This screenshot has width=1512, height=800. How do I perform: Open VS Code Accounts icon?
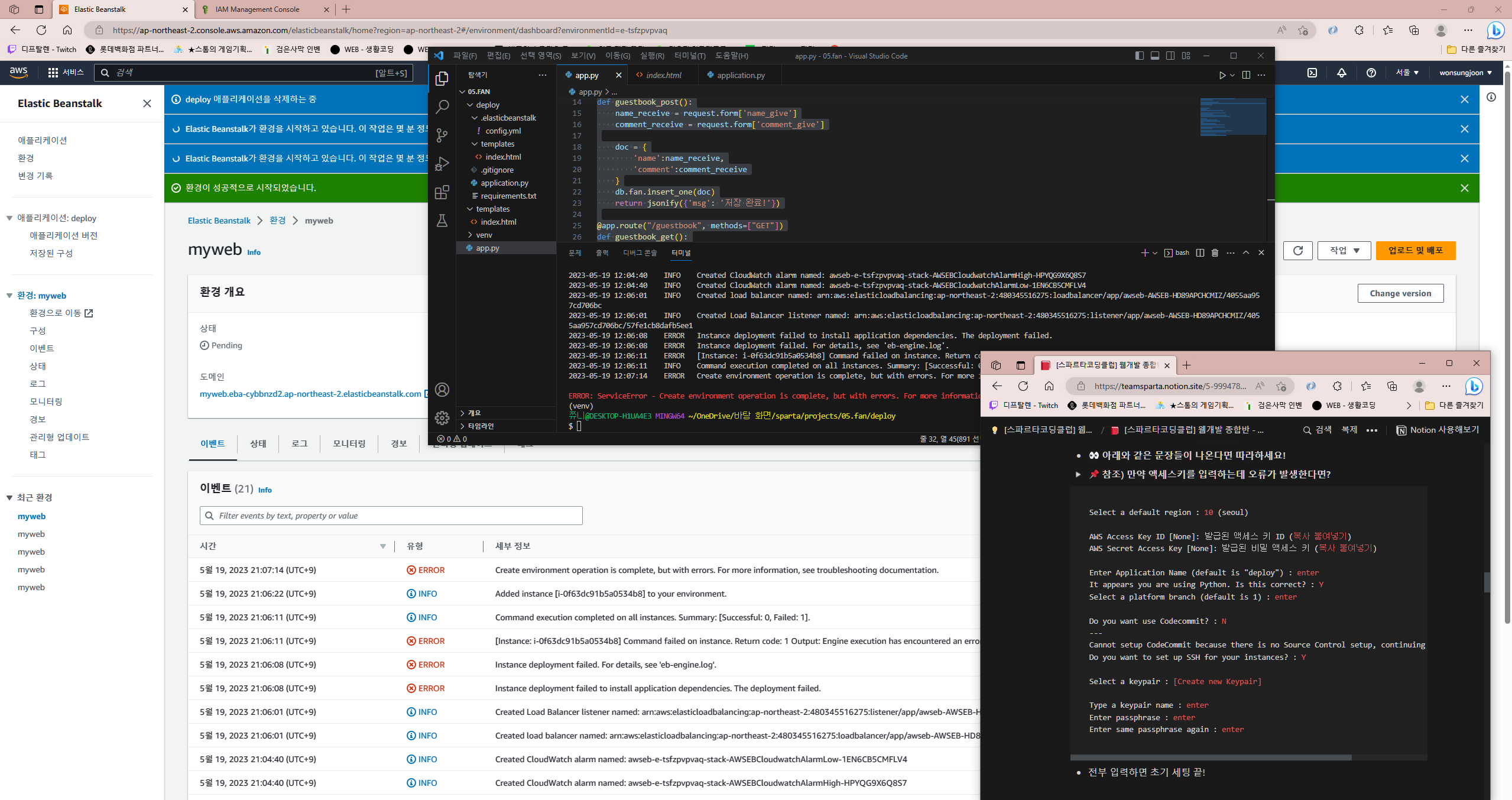(x=442, y=390)
